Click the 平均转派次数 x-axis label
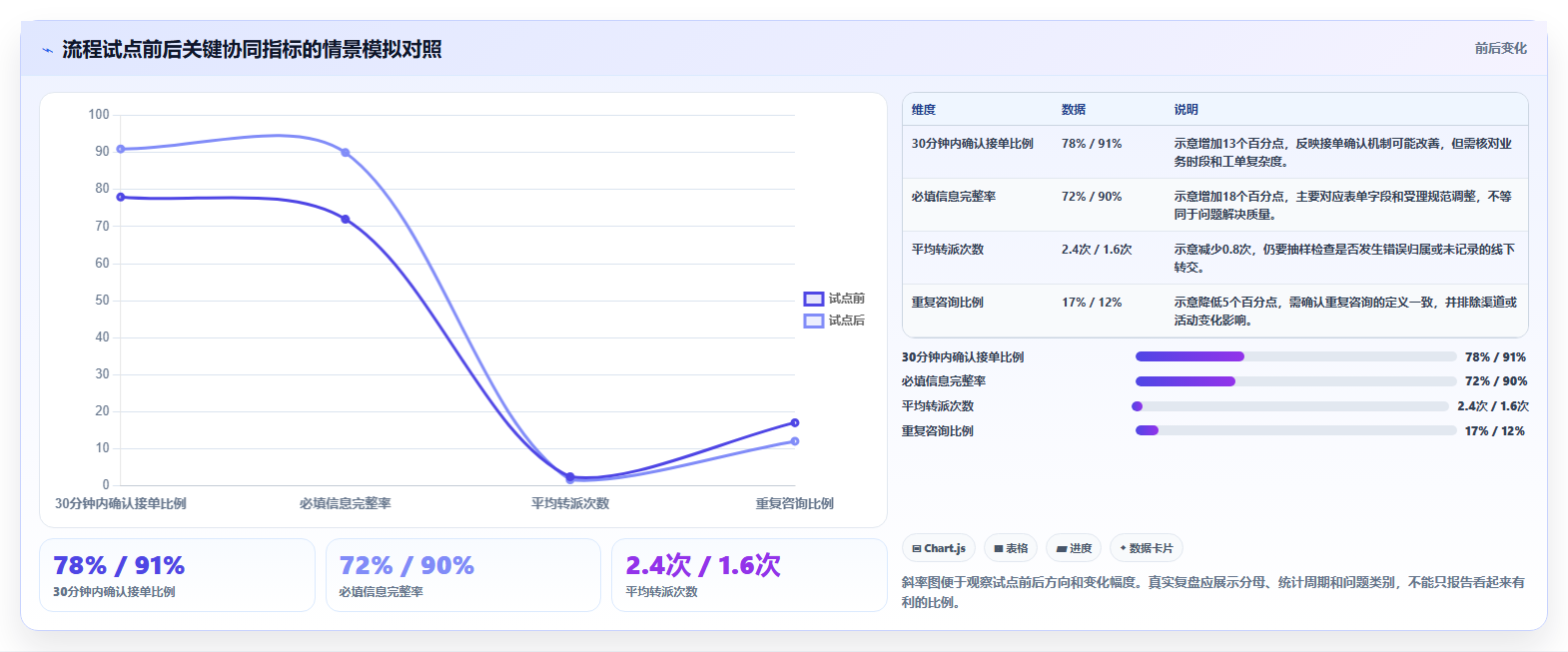This screenshot has height=652, width=1568. click(570, 504)
